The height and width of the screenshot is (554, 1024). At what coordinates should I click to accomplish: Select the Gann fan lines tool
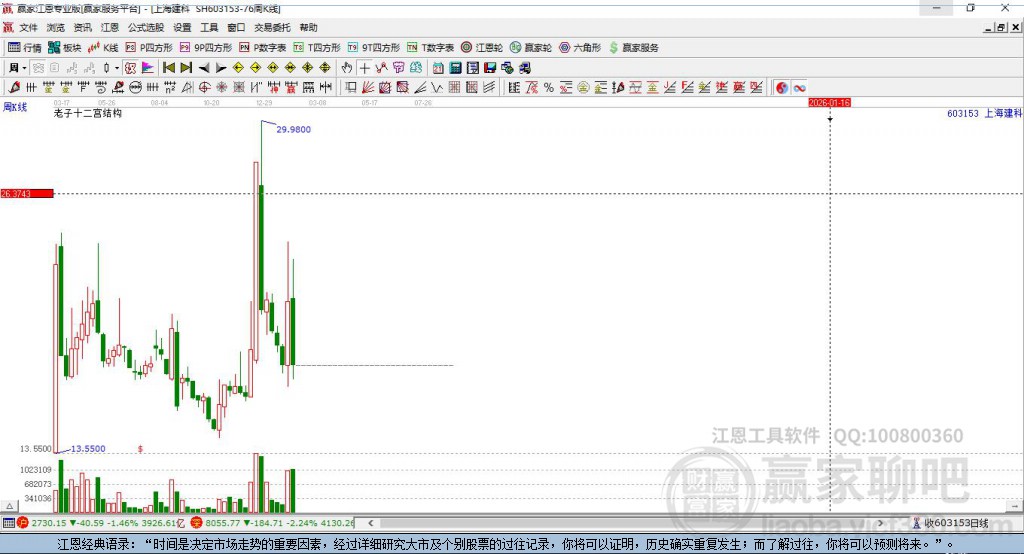[x=368, y=88]
